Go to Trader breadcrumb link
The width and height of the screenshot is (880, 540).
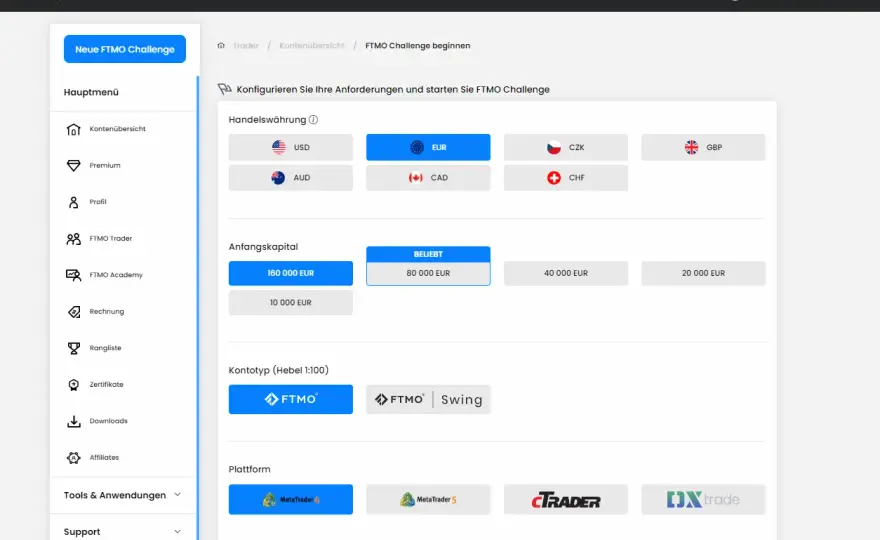pyautogui.click(x=246, y=45)
